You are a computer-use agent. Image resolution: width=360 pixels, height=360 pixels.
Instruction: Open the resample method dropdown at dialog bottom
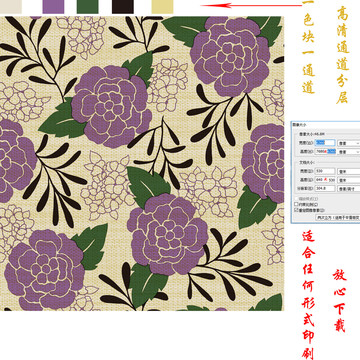tap(338, 217)
